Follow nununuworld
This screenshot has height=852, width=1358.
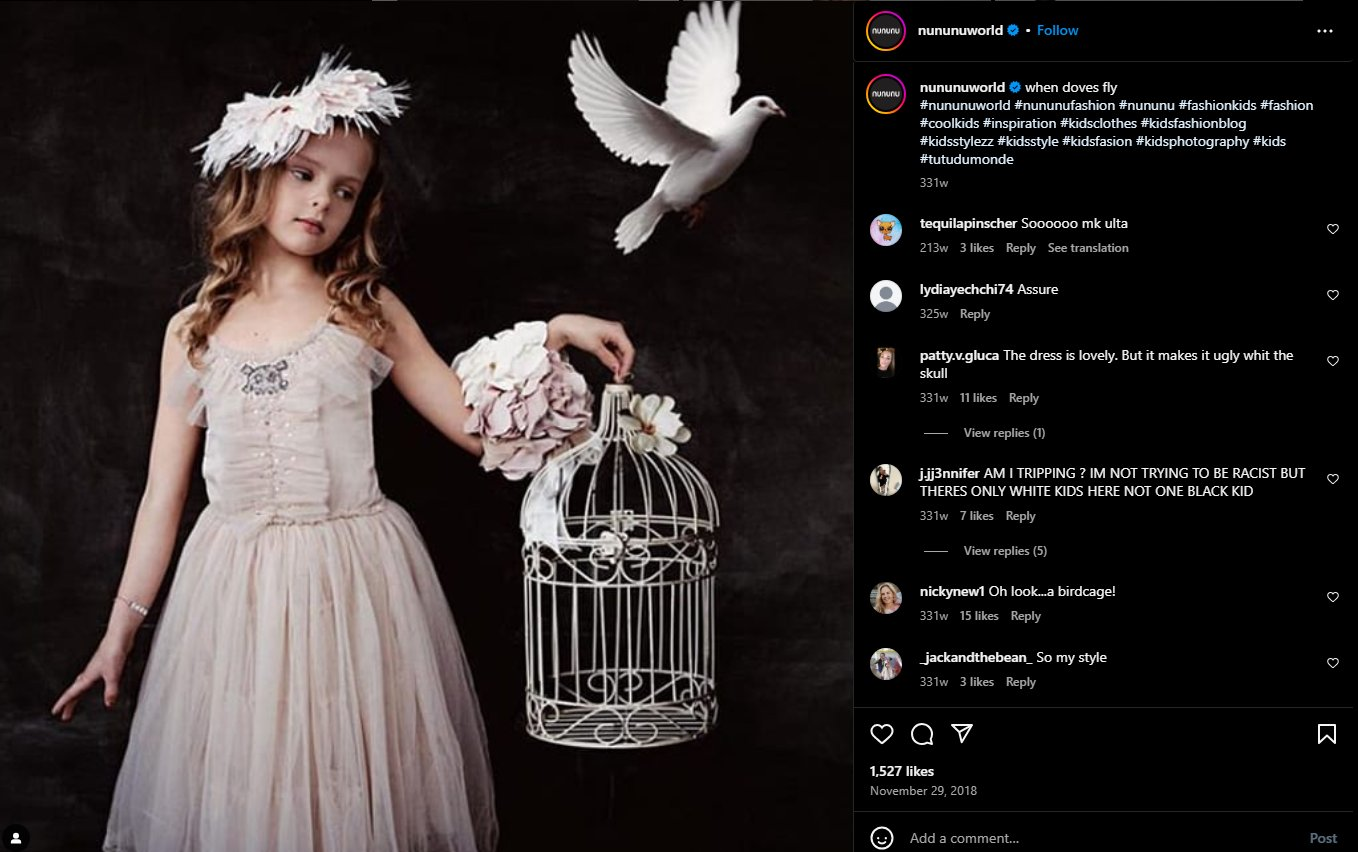coord(1057,30)
